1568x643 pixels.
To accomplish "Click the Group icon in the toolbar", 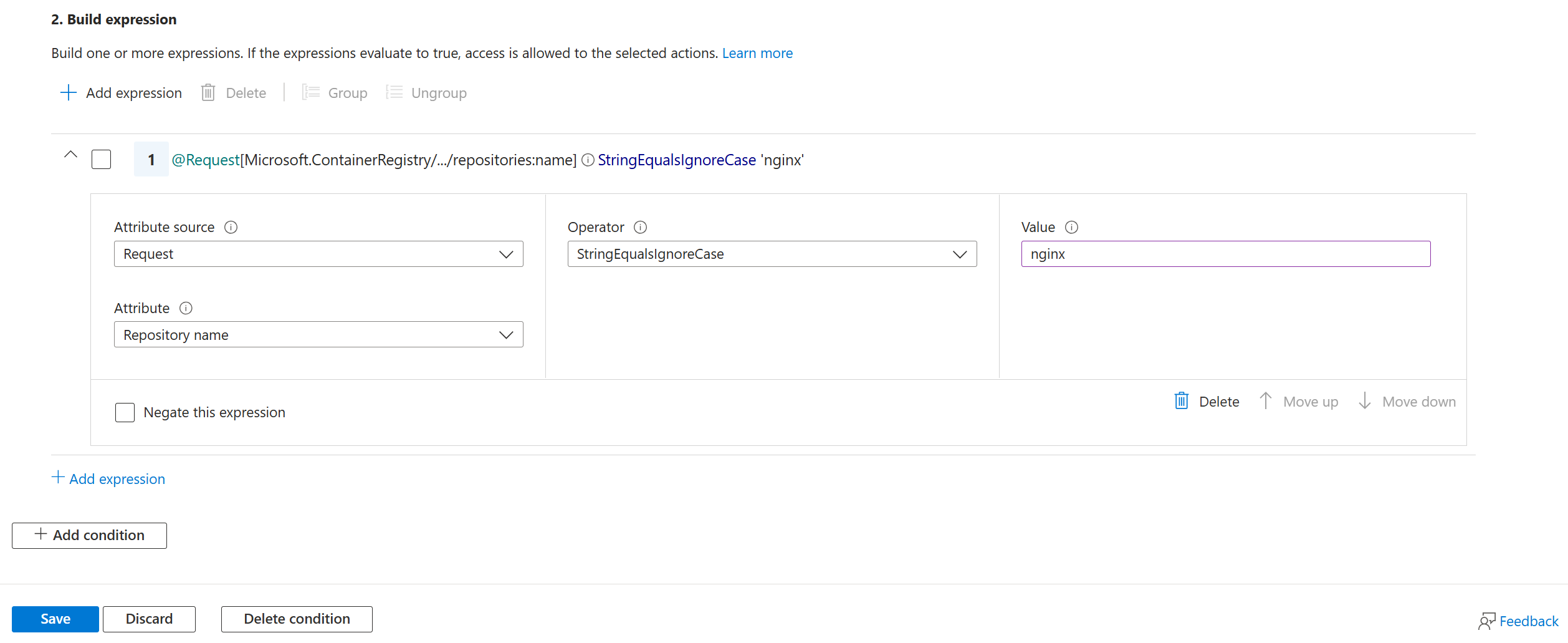I will [x=311, y=93].
